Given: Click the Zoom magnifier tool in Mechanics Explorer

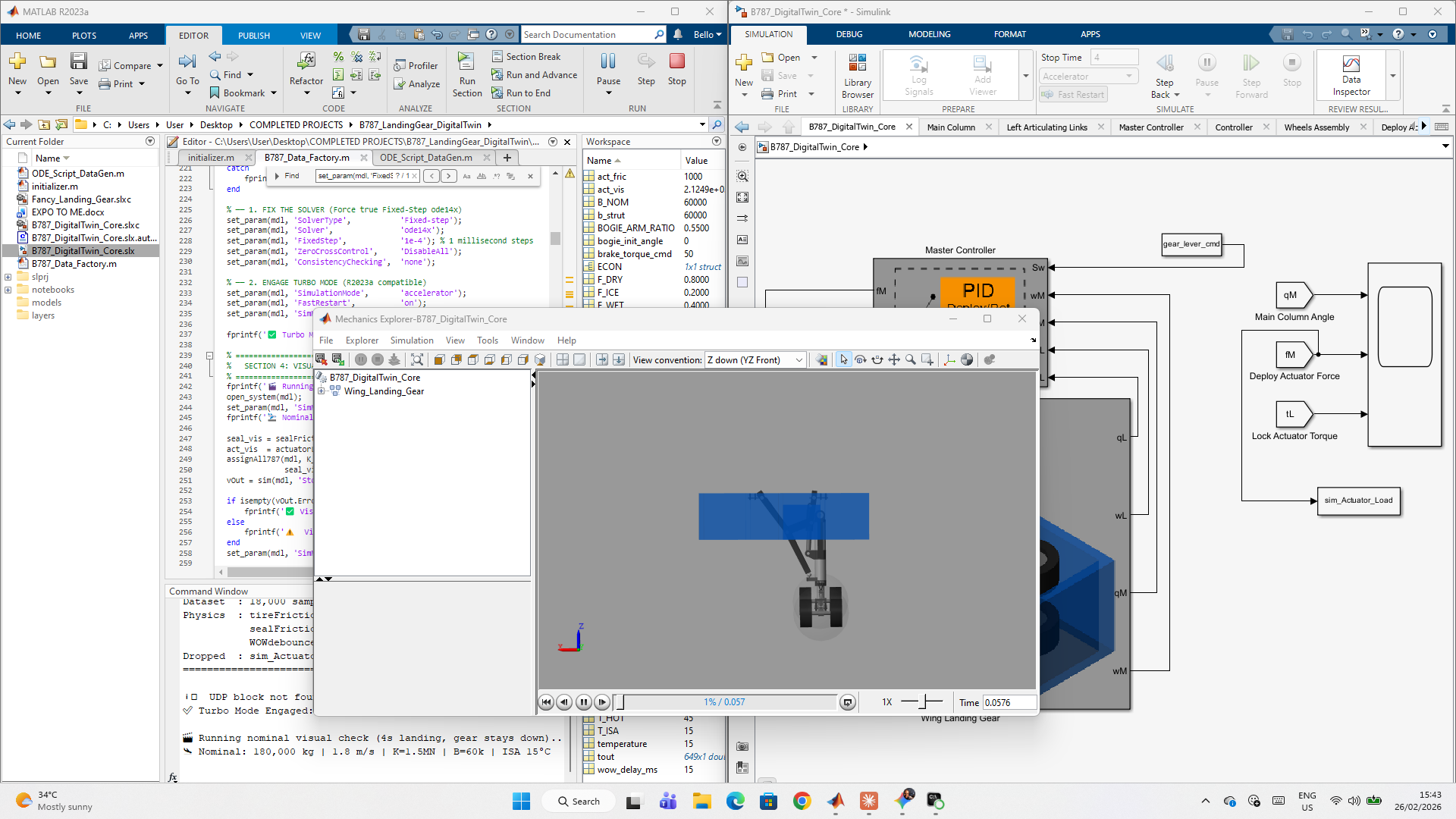Looking at the screenshot, I should [911, 360].
